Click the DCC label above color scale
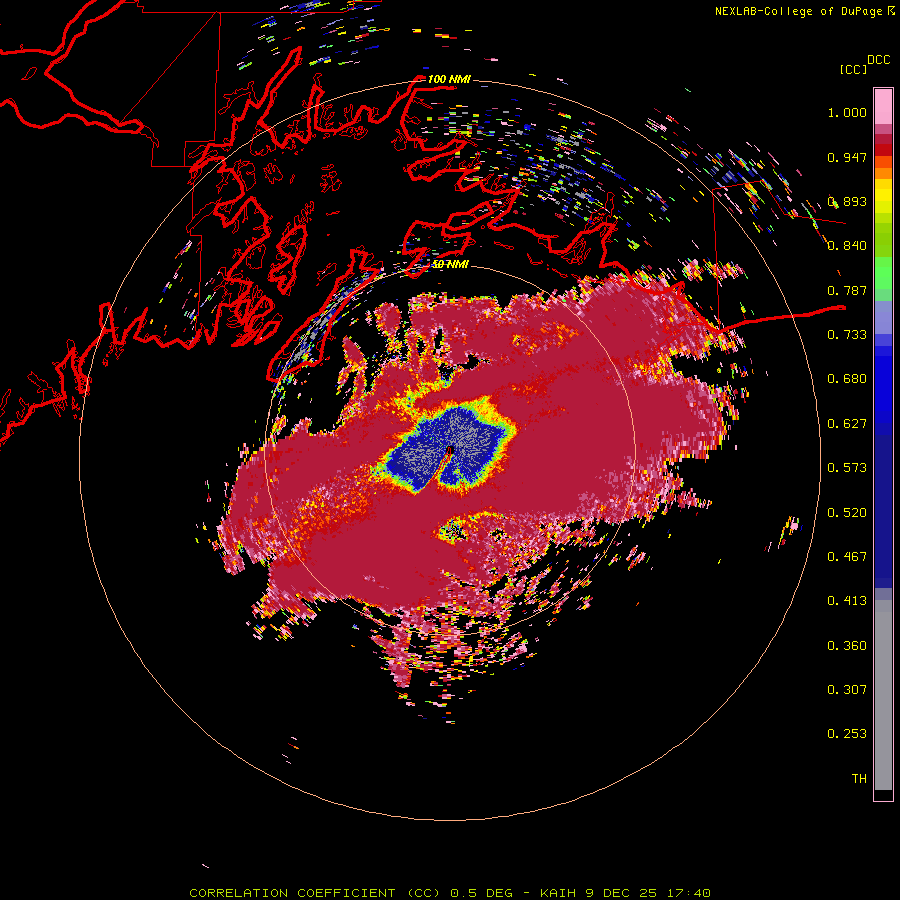This screenshot has width=900, height=900. [x=878, y=60]
